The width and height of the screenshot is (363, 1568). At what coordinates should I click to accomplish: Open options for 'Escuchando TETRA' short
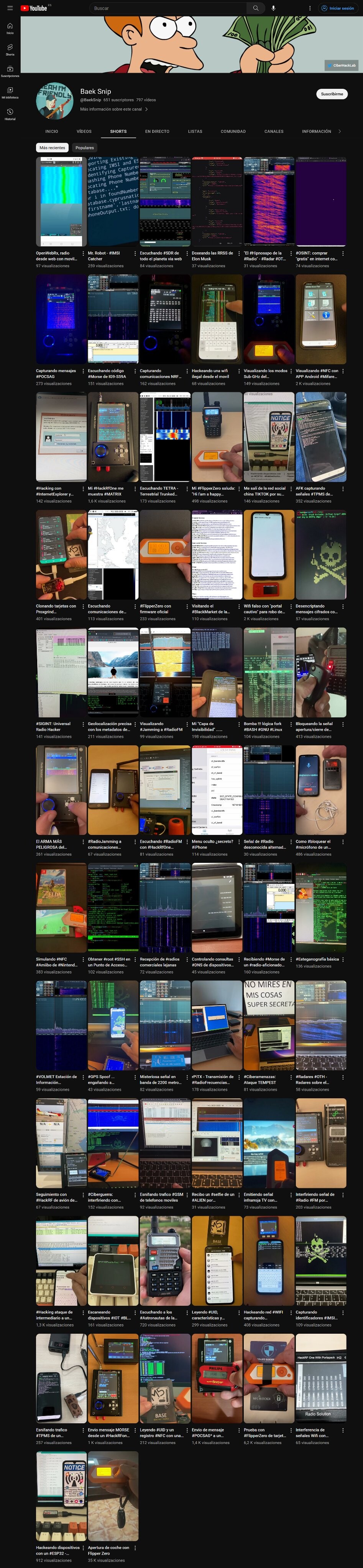pos(187,488)
